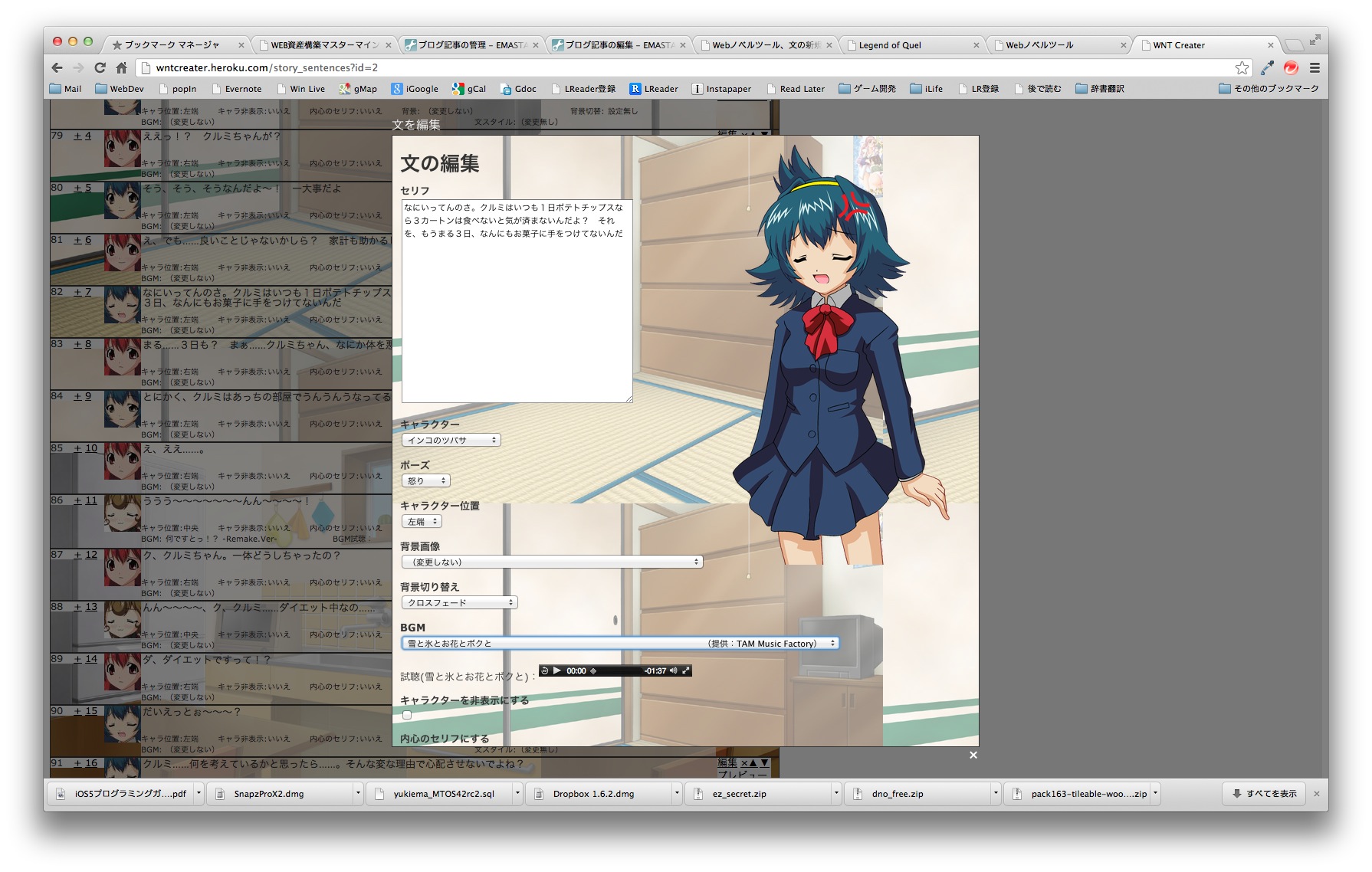
Task: Open downloaded dno_free.zip file
Action: [917, 794]
